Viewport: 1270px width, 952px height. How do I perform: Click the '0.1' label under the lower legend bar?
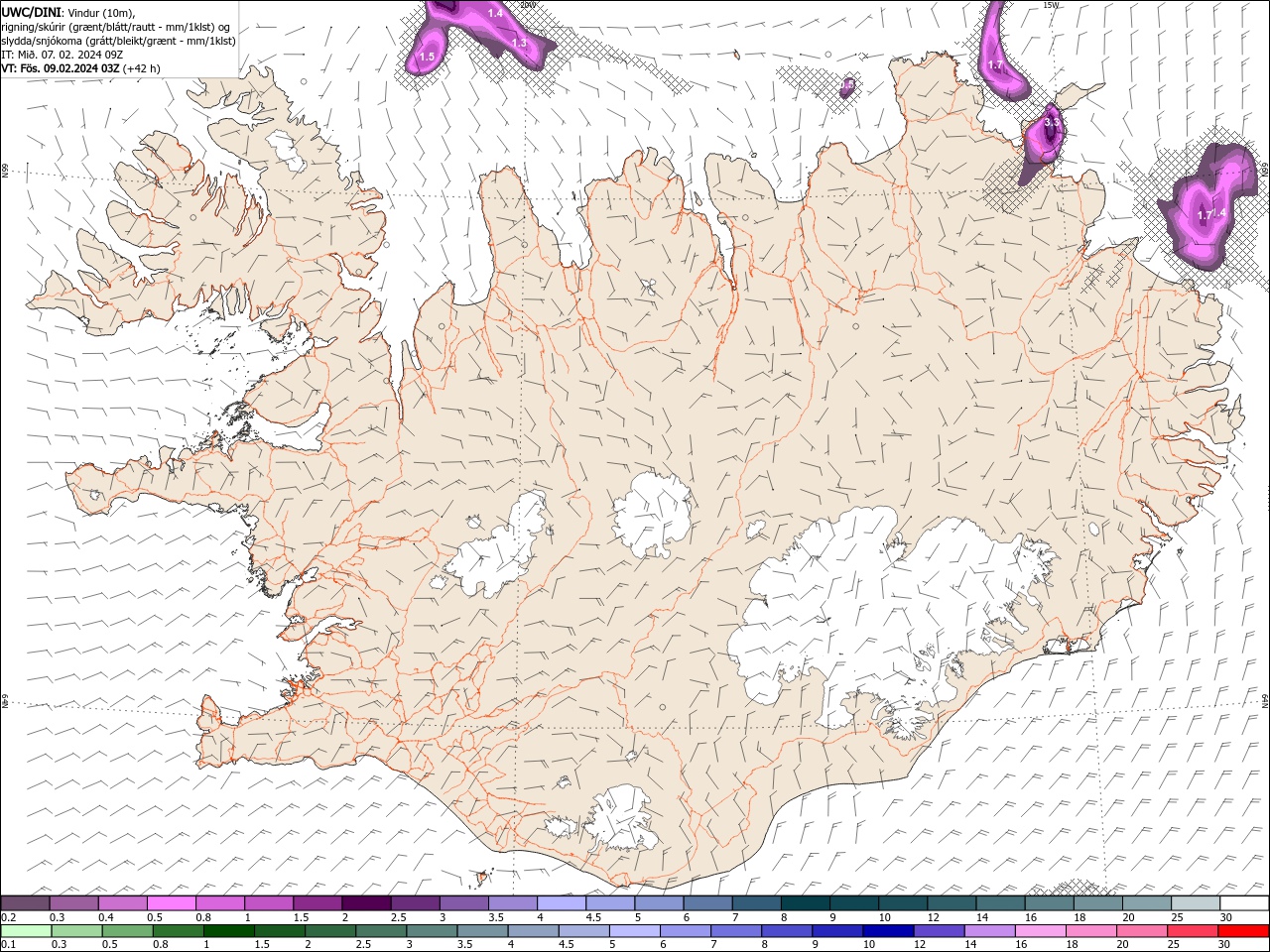coord(8,944)
